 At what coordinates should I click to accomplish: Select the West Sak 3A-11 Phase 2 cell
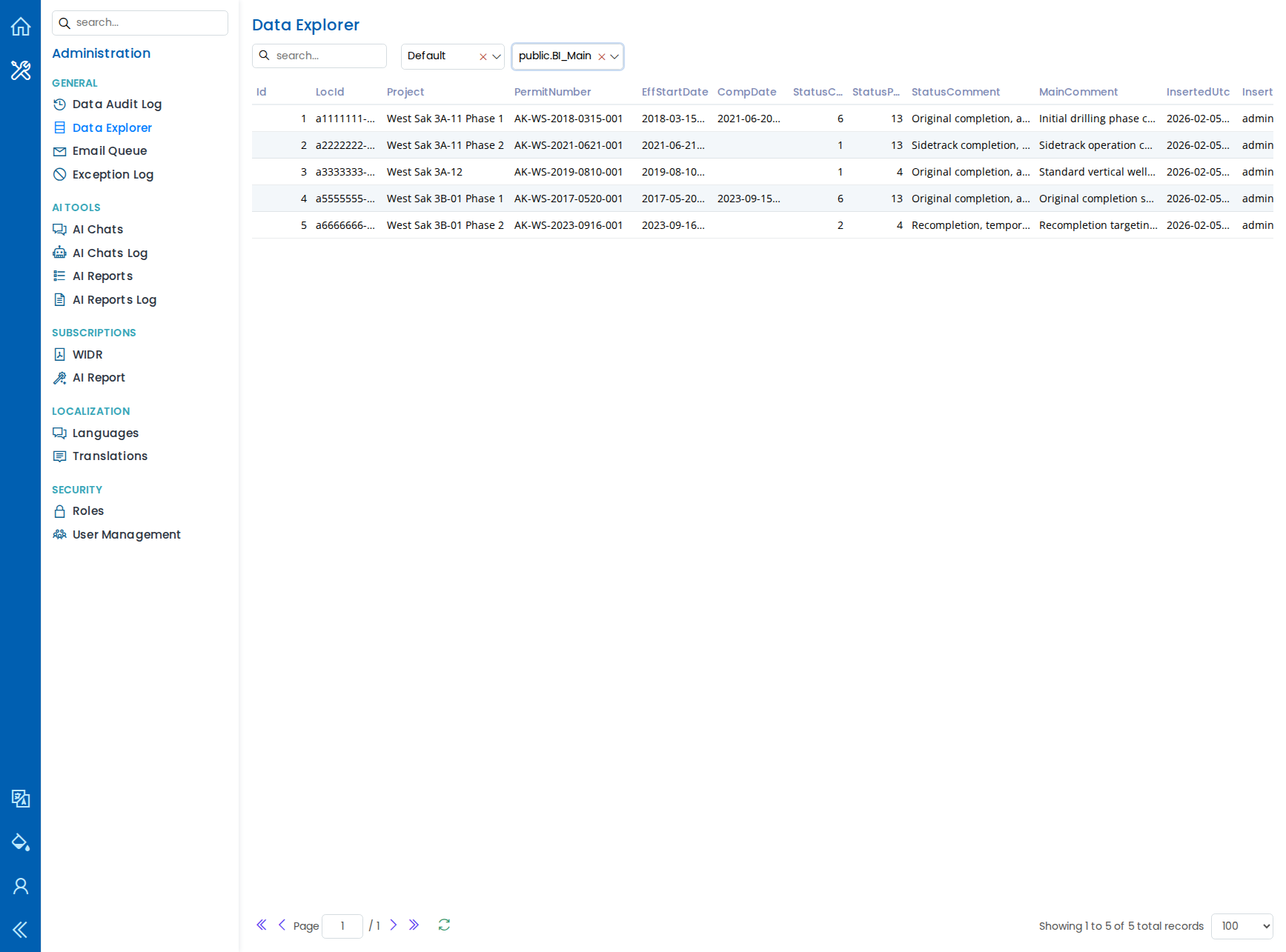pos(445,145)
